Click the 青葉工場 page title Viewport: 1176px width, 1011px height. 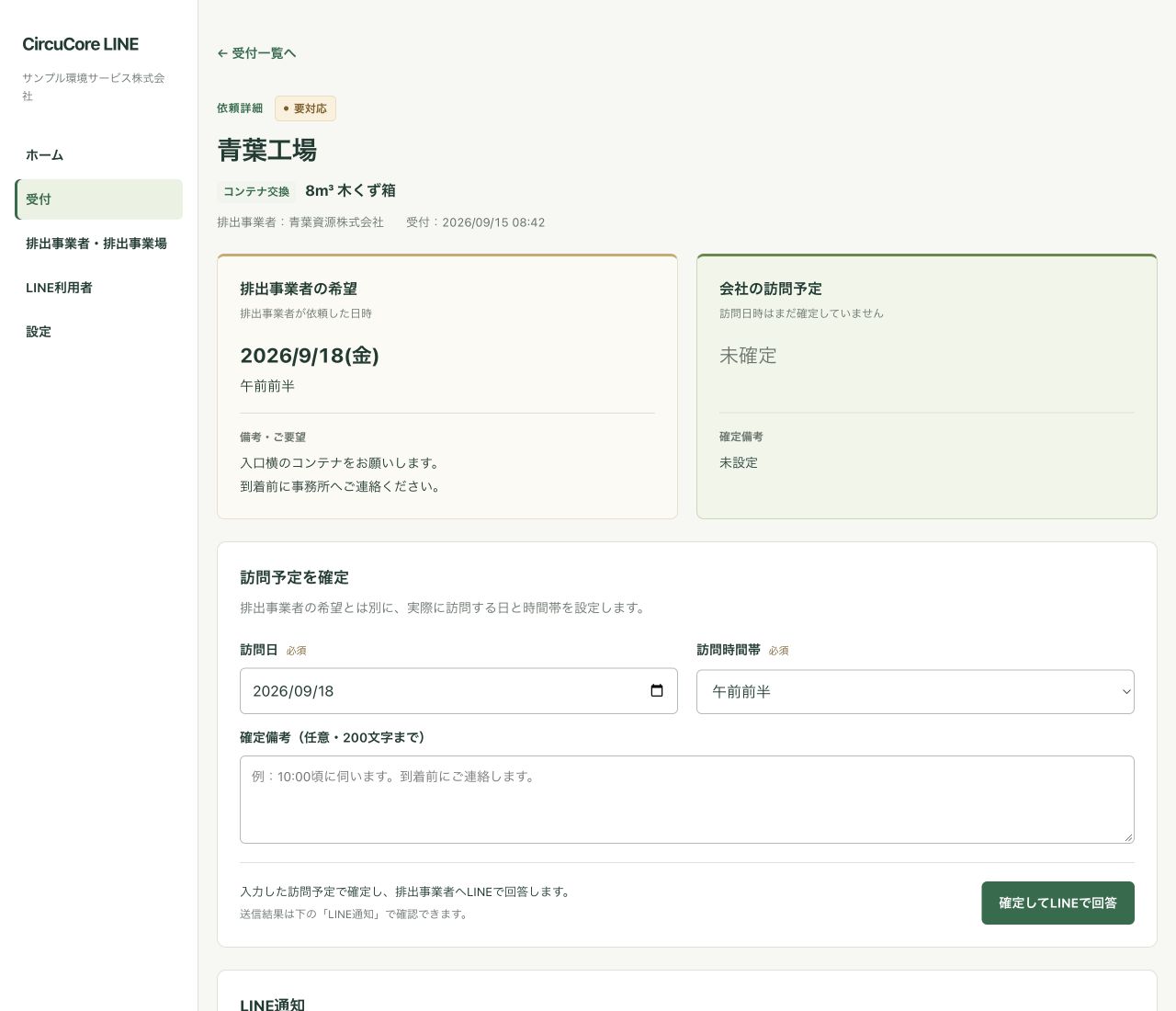[x=267, y=150]
